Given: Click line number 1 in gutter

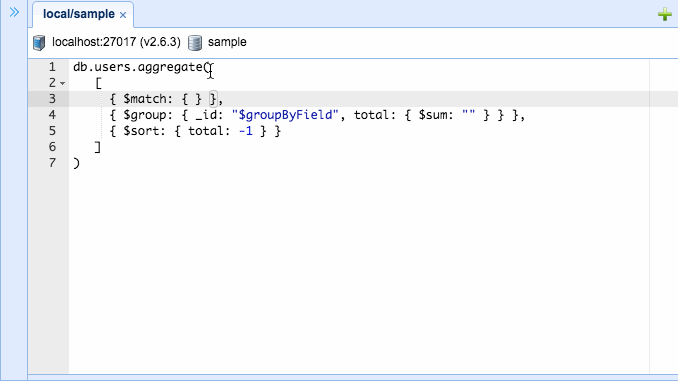Looking at the screenshot, I should [52, 67].
